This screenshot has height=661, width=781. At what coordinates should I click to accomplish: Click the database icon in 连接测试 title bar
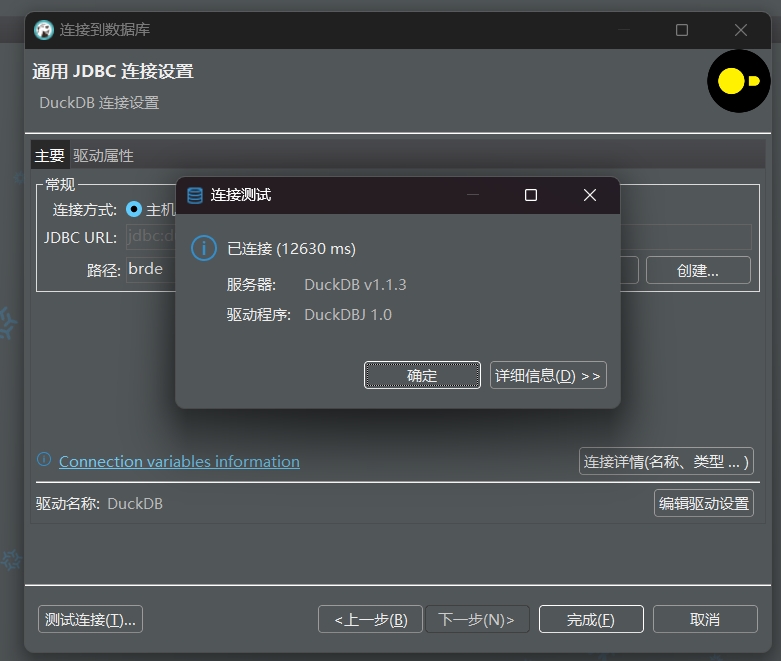[195, 195]
